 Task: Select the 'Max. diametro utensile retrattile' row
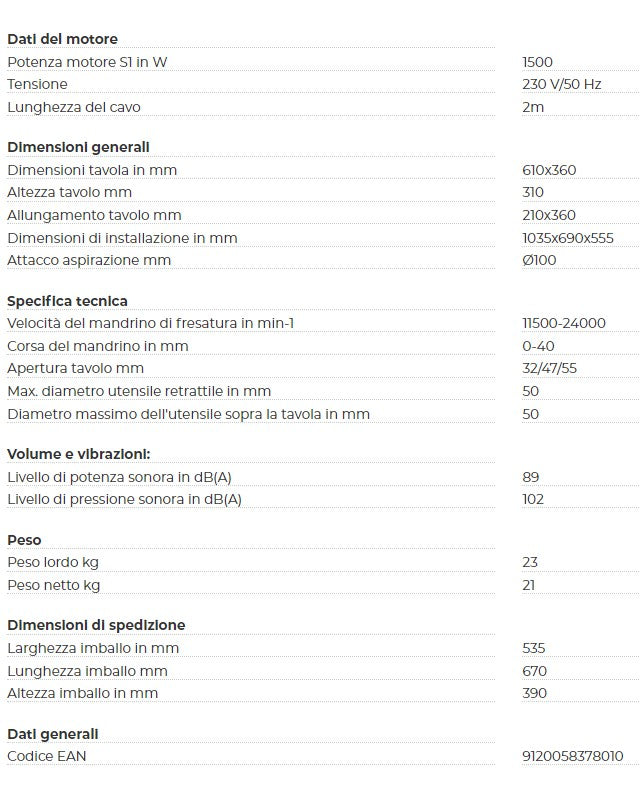click(x=323, y=391)
